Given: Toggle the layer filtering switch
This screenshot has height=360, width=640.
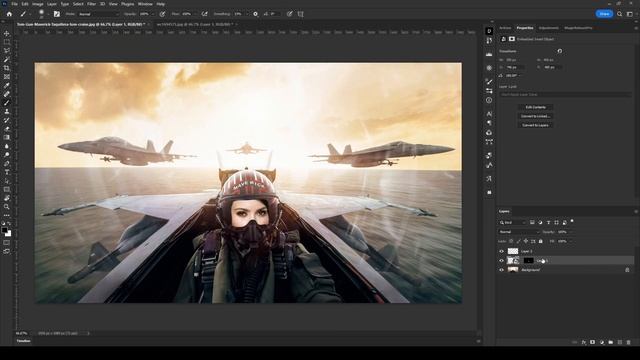Looking at the screenshot, I should click(572, 221).
